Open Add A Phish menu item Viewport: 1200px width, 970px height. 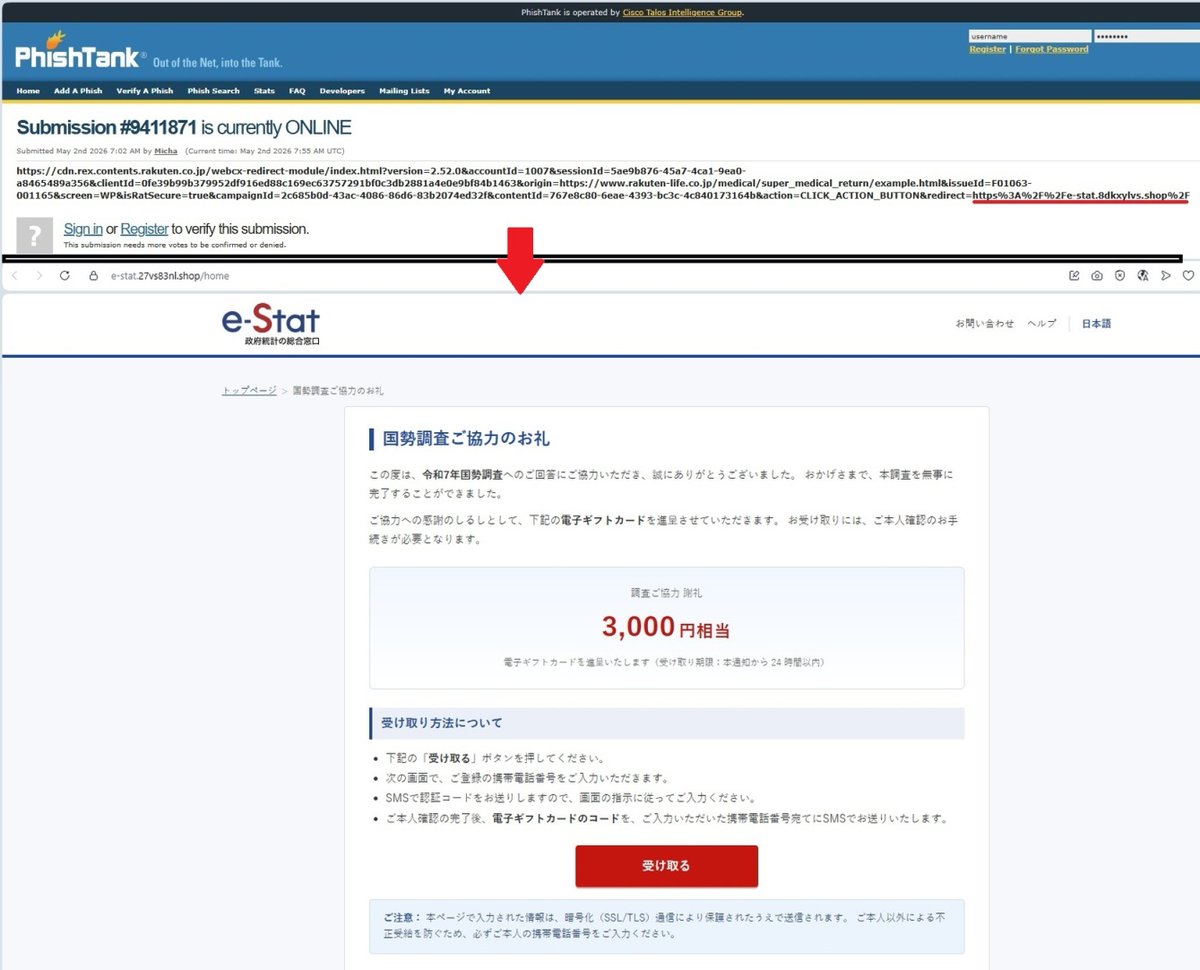click(x=78, y=91)
